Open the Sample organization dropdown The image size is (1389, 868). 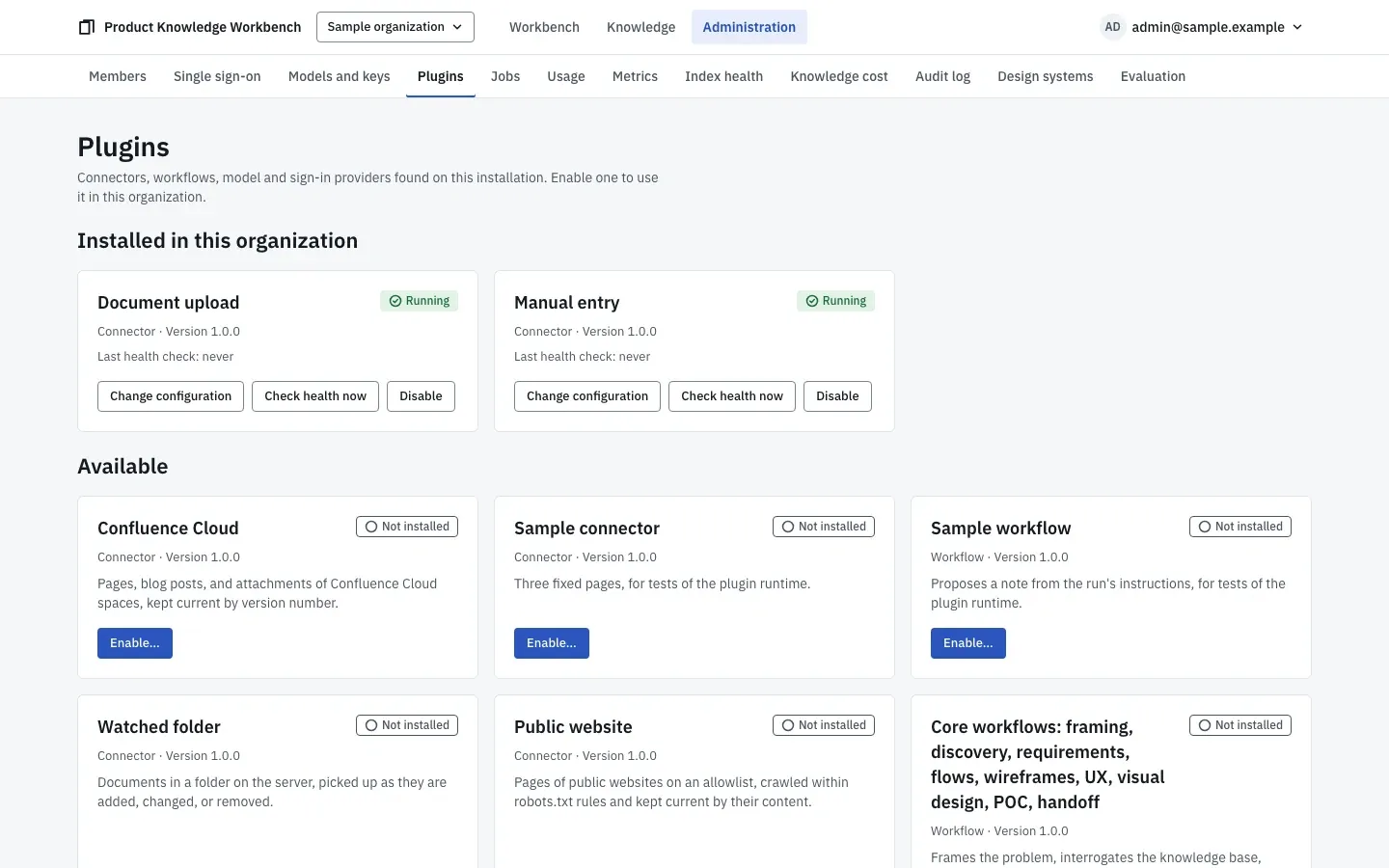click(x=395, y=27)
